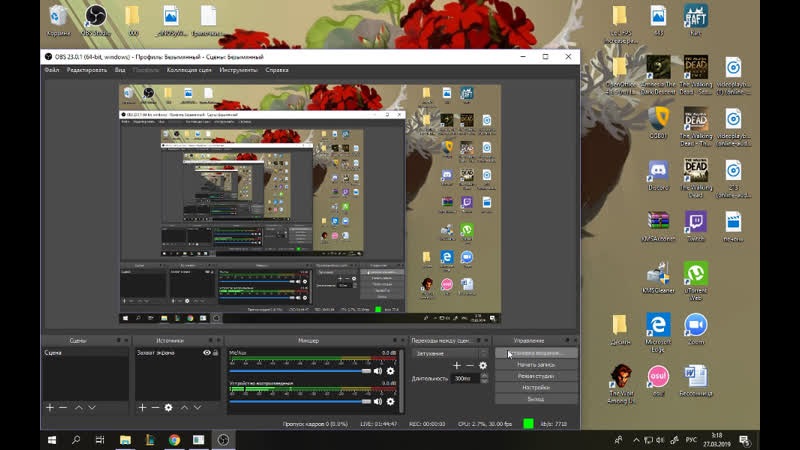Click the Начать запись button

[x=536, y=365]
